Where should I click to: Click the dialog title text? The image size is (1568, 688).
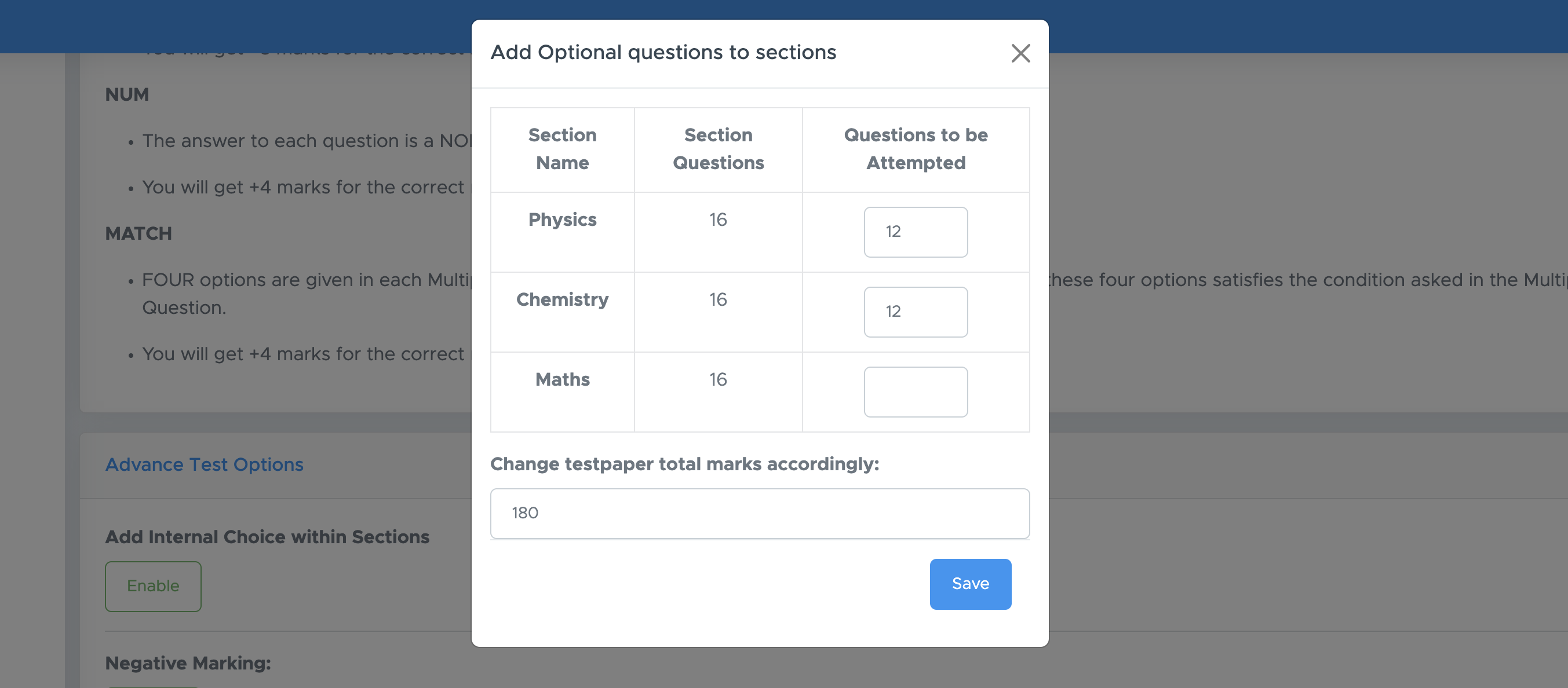(x=663, y=52)
